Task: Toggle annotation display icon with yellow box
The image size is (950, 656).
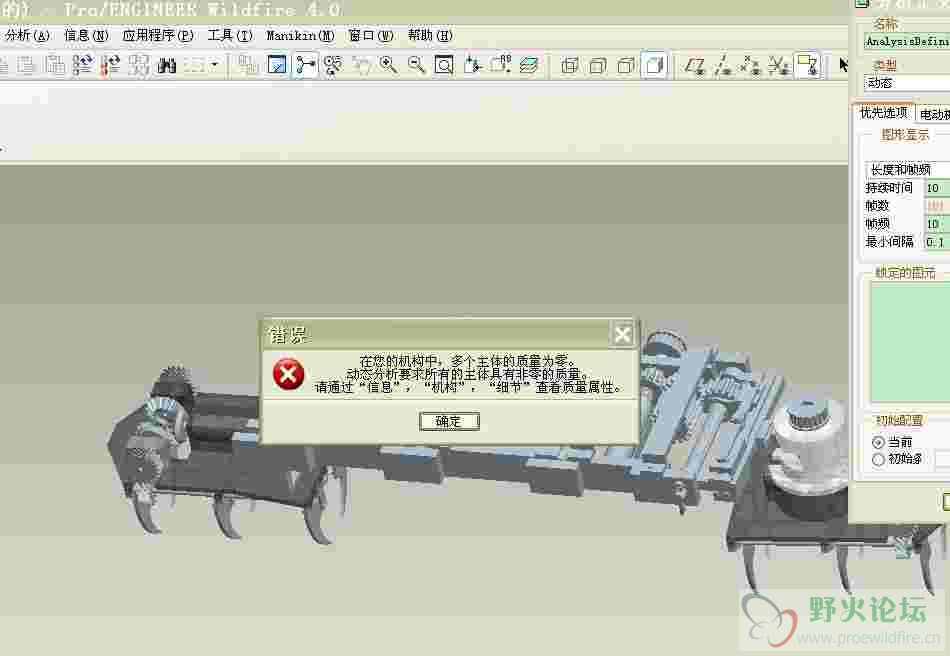Action: coord(808,65)
